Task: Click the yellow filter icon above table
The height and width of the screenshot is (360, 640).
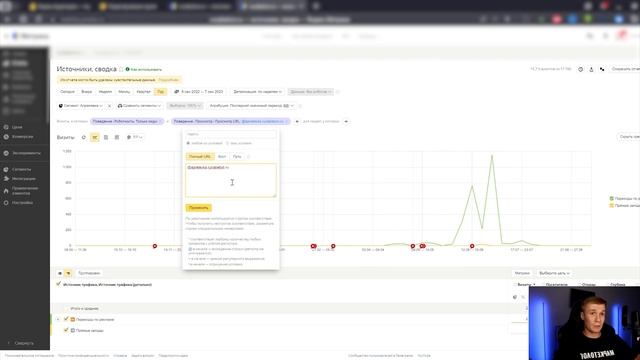Action: click(68, 273)
